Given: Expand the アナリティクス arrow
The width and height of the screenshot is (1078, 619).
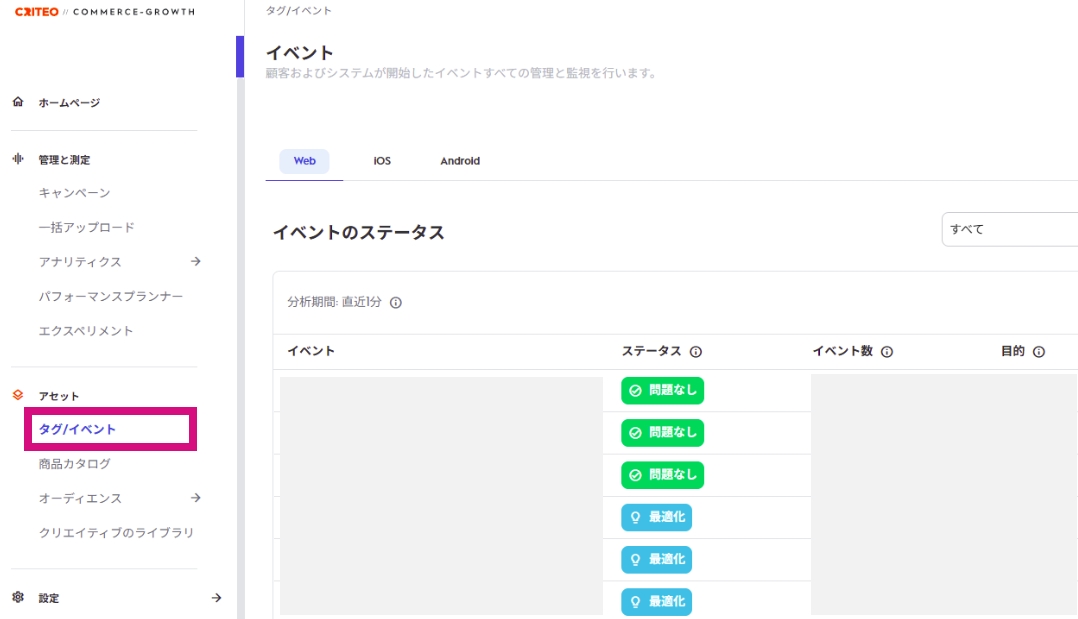Looking at the screenshot, I should 196,261.
